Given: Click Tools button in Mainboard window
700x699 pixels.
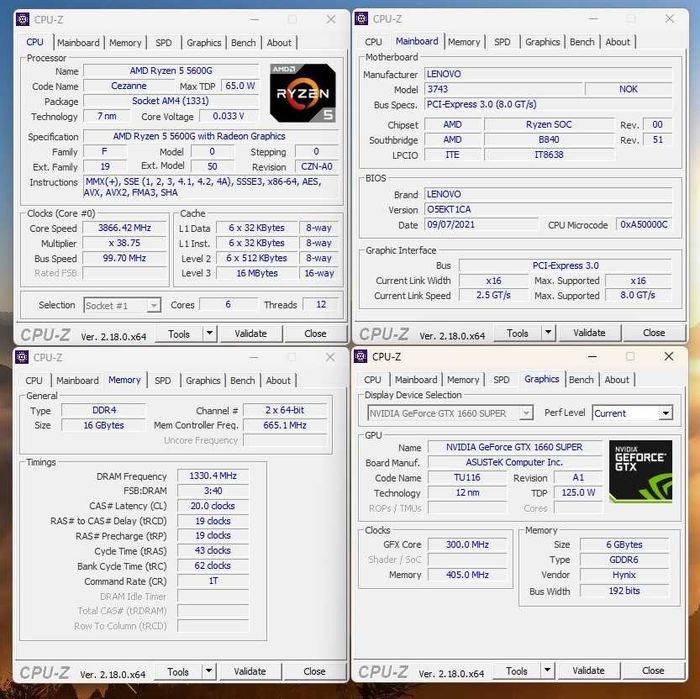Looking at the screenshot, I should tap(518, 333).
